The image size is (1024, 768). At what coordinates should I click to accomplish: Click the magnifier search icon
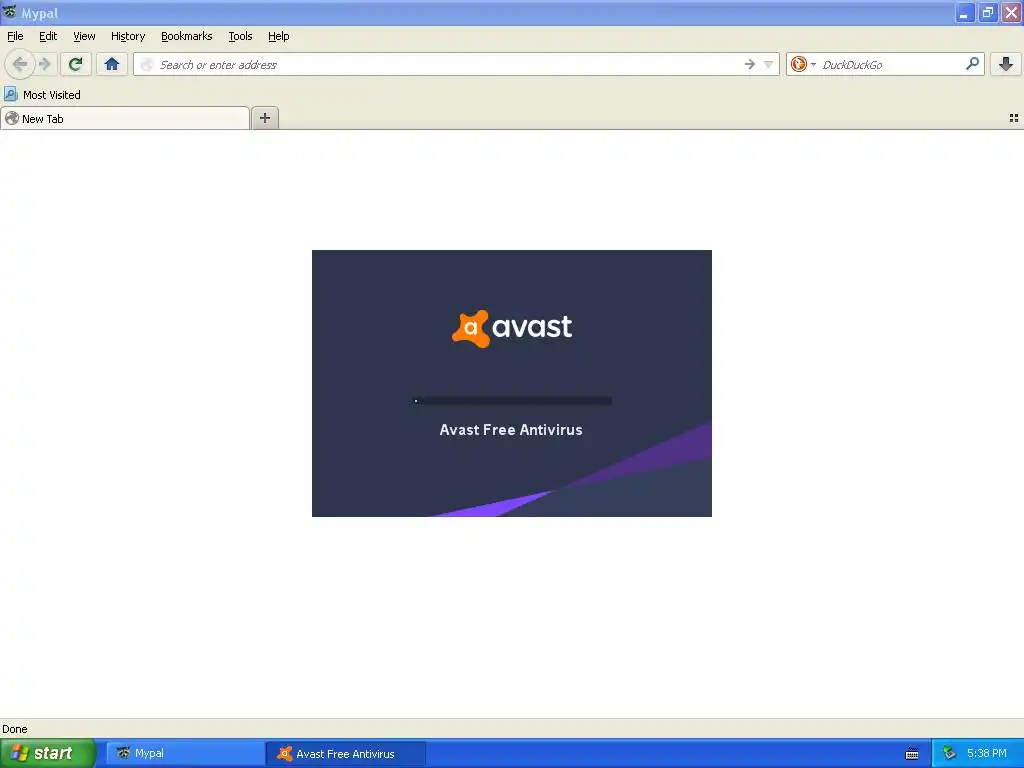[972, 64]
